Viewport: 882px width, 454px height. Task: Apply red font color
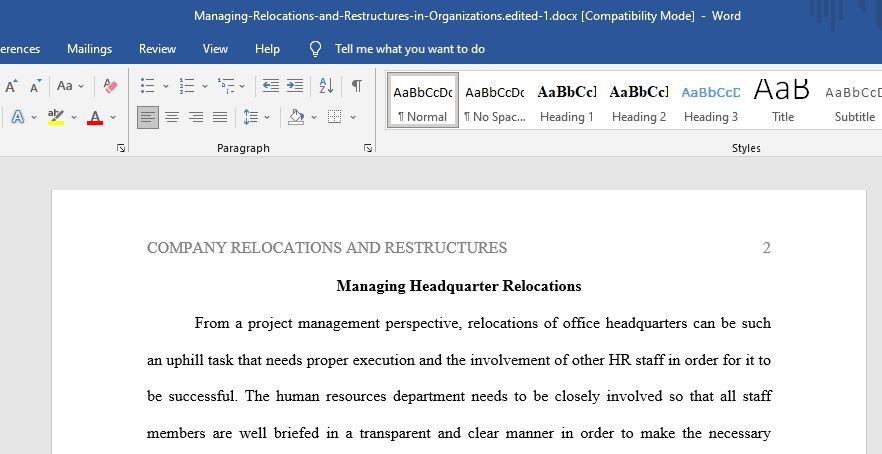[x=95, y=117]
